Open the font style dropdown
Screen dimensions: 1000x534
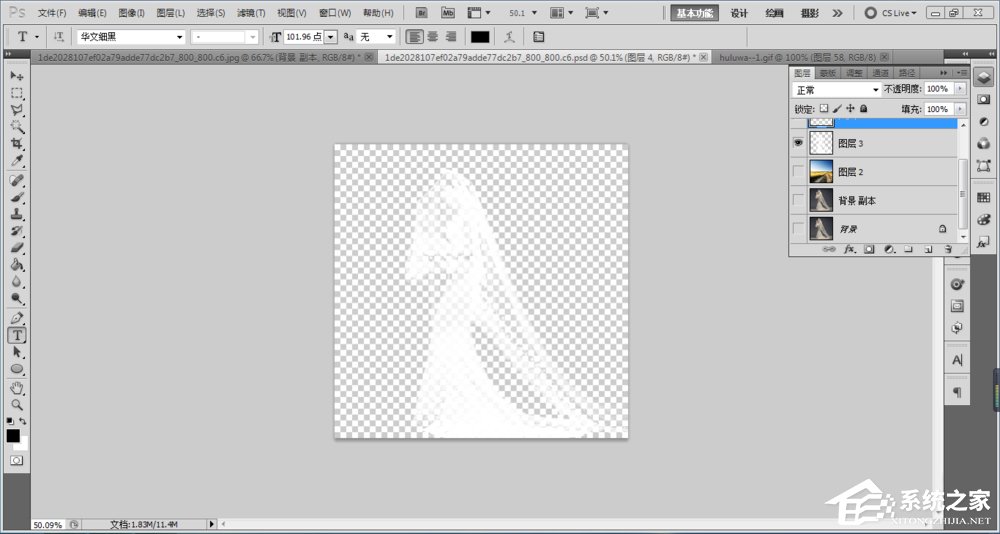(253, 38)
